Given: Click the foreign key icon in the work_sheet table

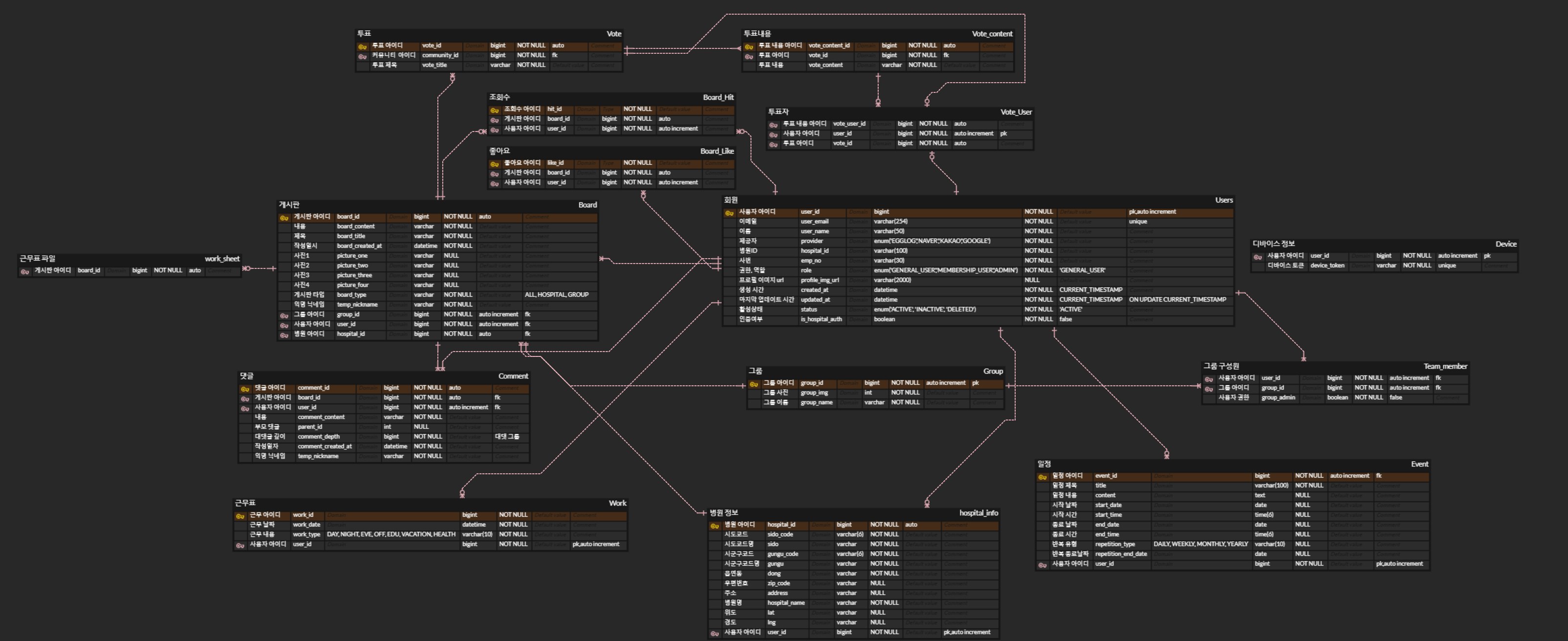Looking at the screenshot, I should 25,271.
